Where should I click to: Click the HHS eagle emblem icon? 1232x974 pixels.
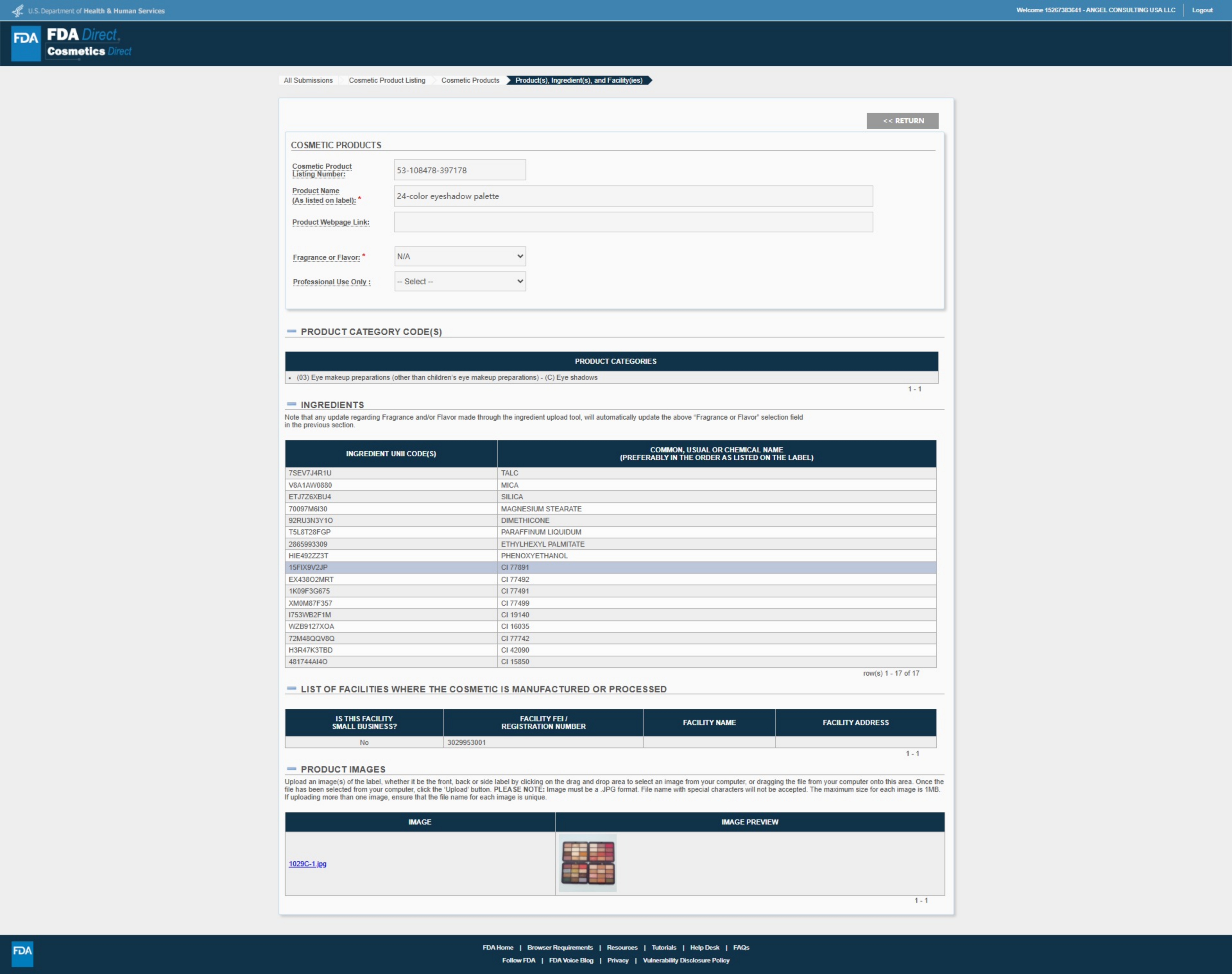(x=18, y=10)
